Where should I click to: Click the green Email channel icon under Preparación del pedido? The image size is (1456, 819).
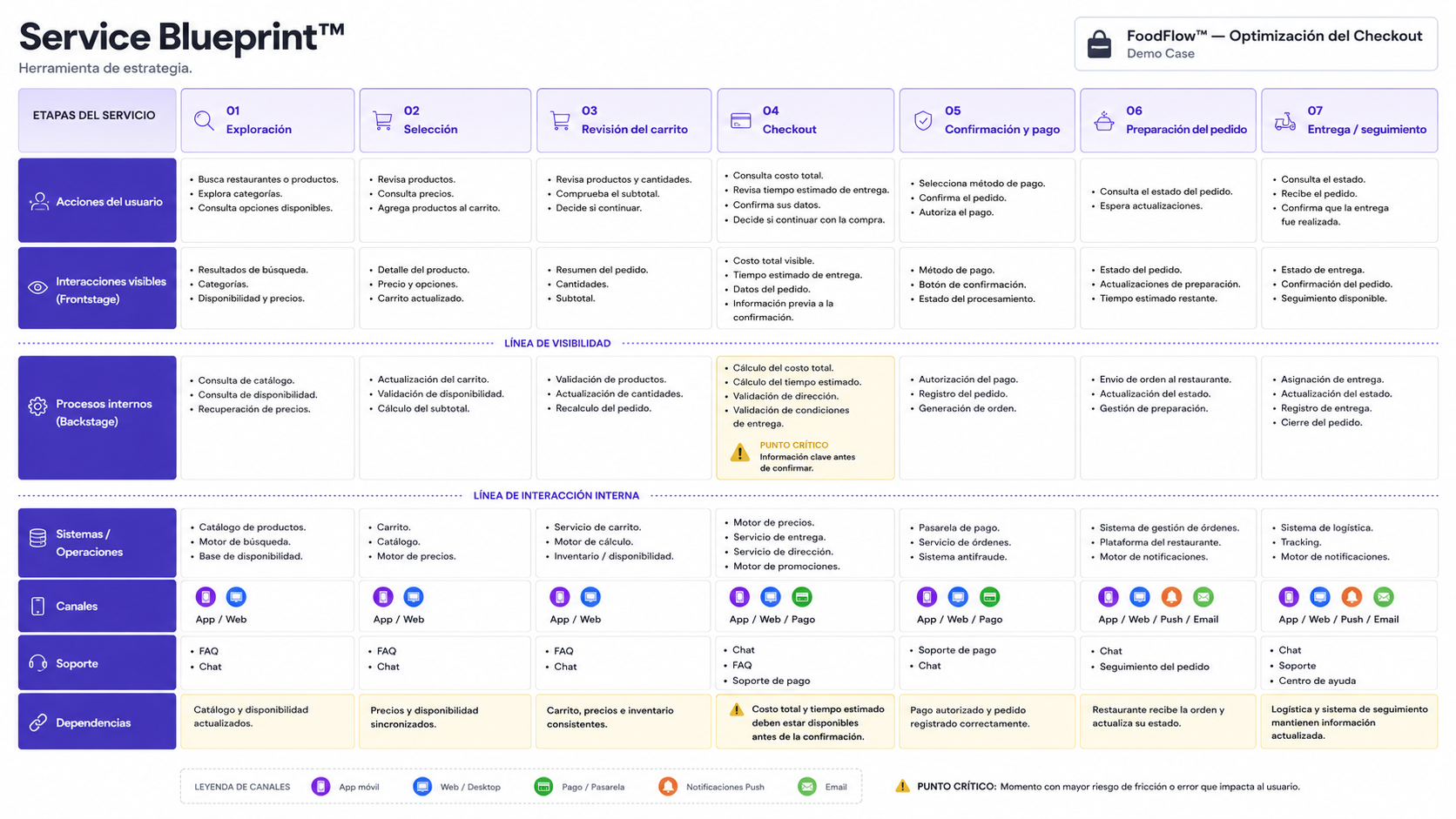(1203, 597)
